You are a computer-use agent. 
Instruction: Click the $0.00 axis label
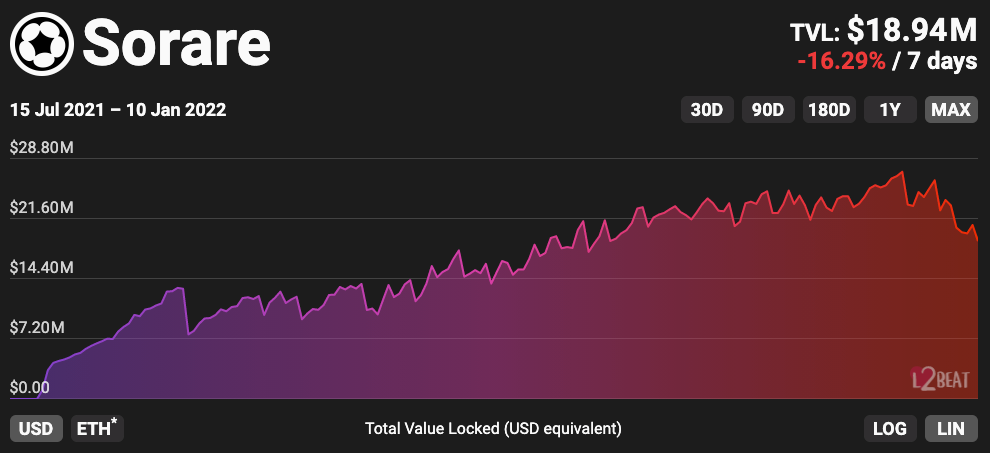point(30,388)
